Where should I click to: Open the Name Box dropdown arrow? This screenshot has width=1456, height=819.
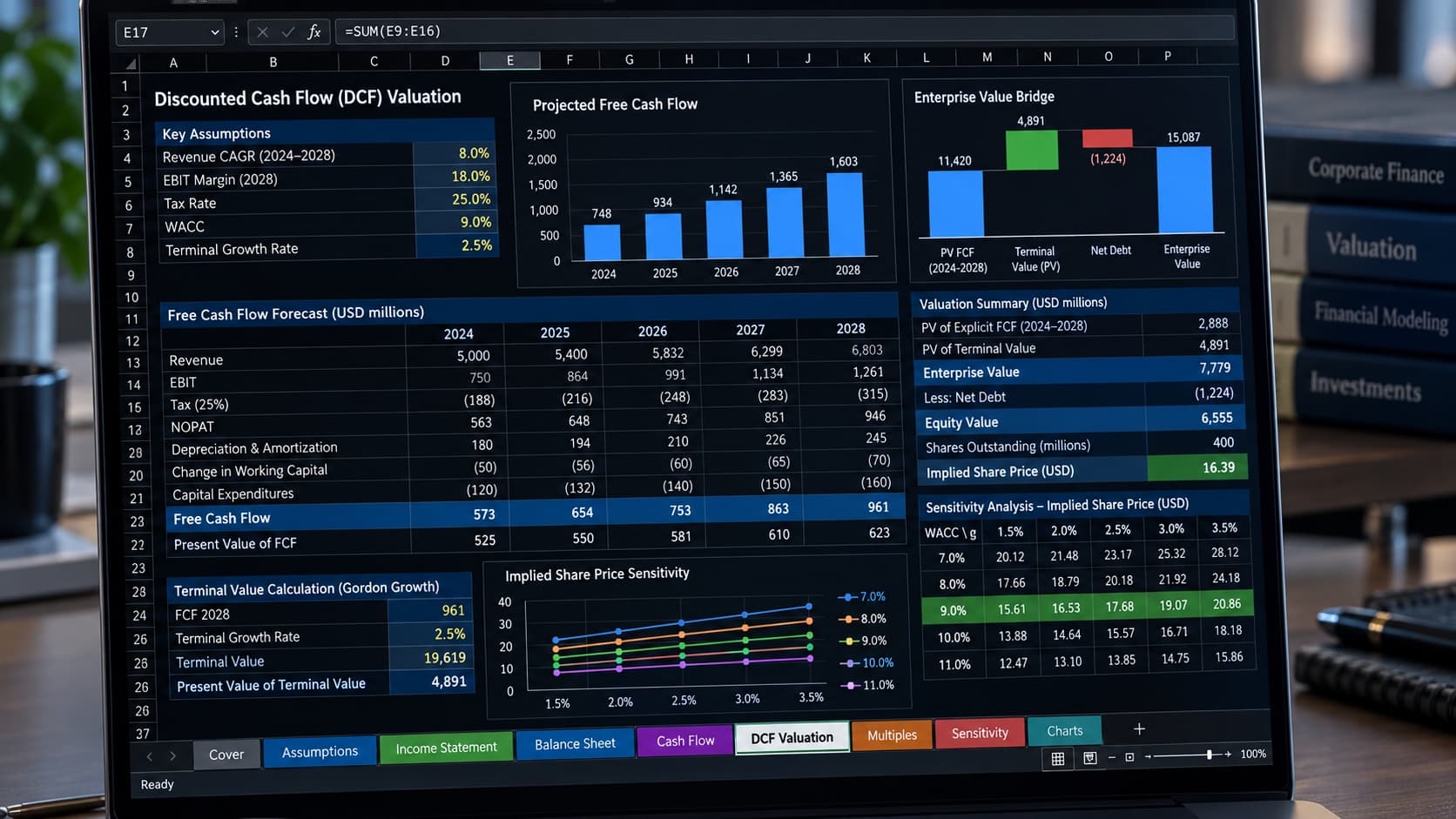[x=214, y=33]
